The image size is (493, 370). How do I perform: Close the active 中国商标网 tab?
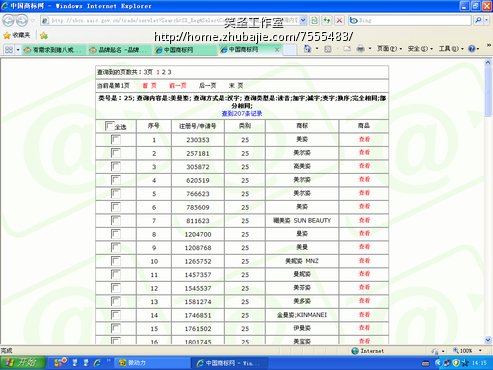[277, 50]
